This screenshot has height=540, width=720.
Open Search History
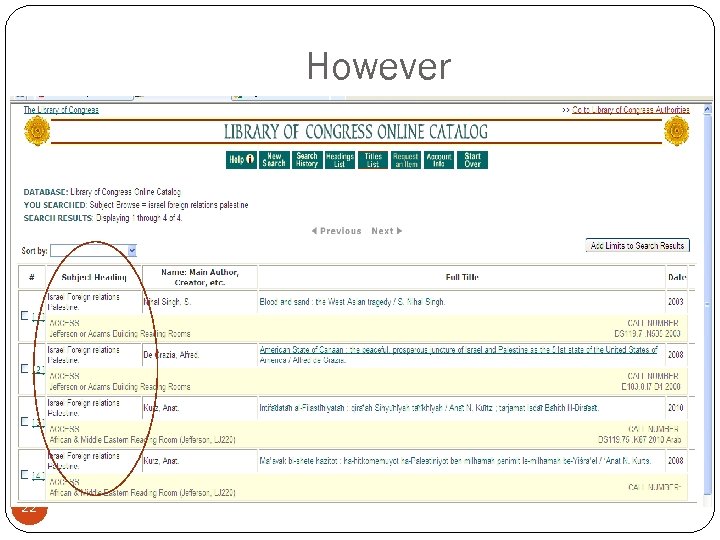(x=307, y=160)
